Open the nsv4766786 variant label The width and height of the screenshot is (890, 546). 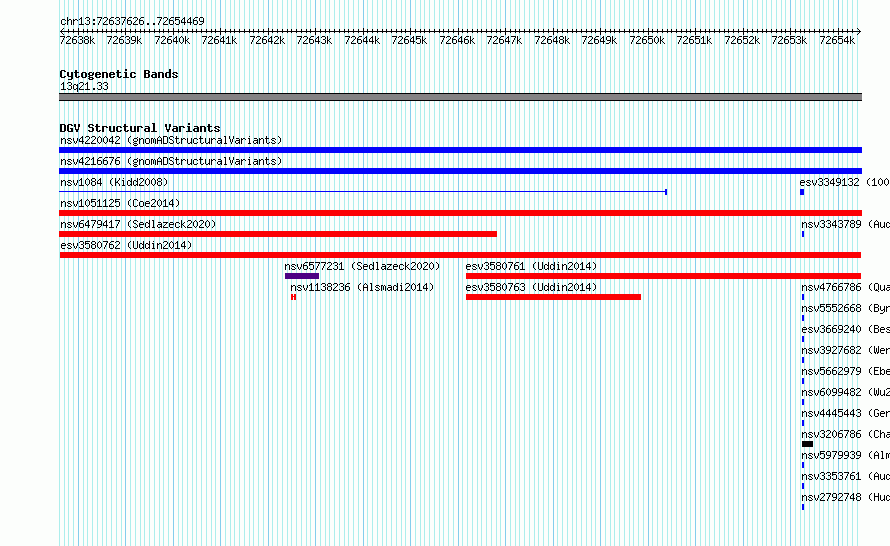(x=846, y=287)
